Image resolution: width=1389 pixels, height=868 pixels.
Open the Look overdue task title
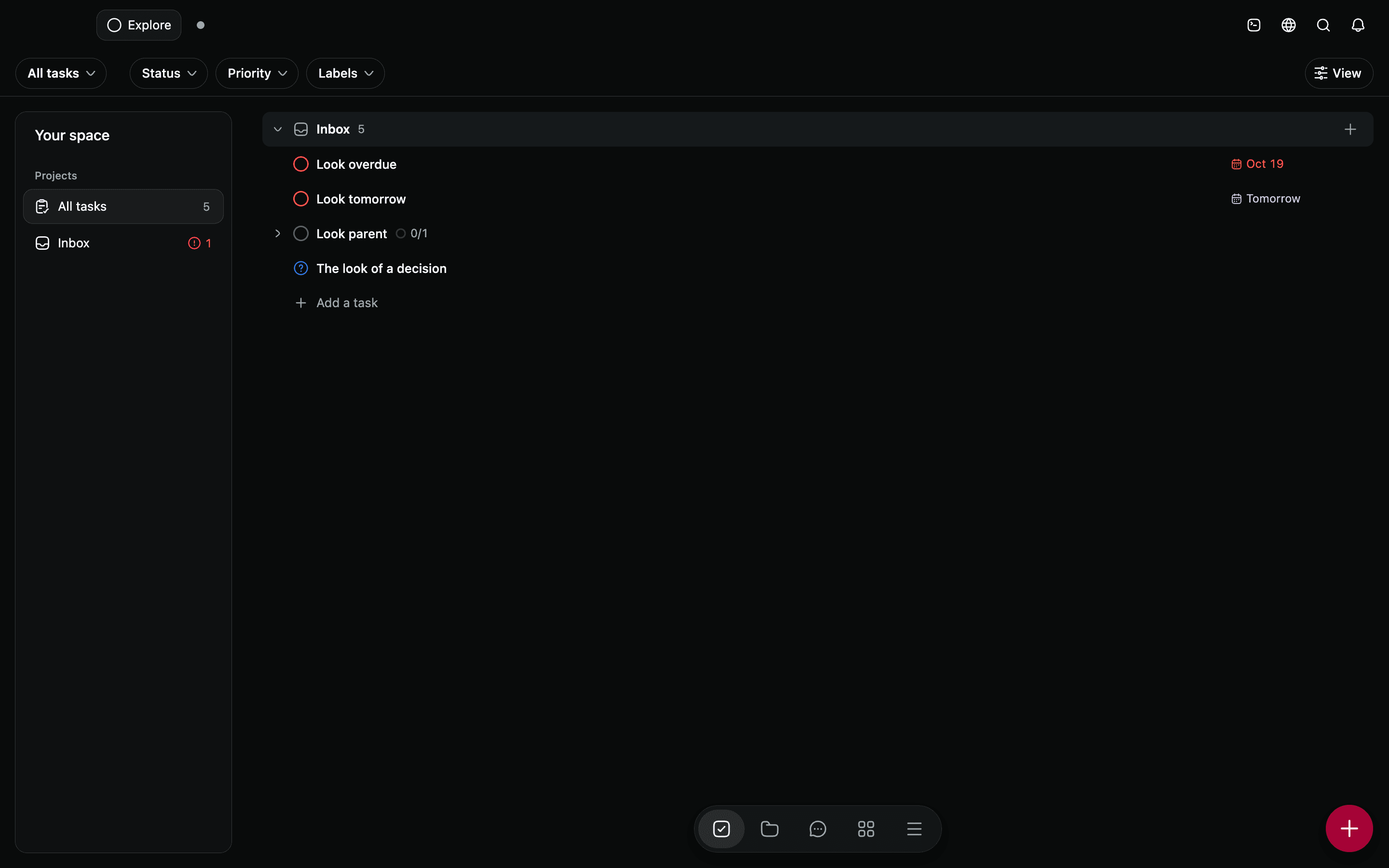tap(356, 164)
